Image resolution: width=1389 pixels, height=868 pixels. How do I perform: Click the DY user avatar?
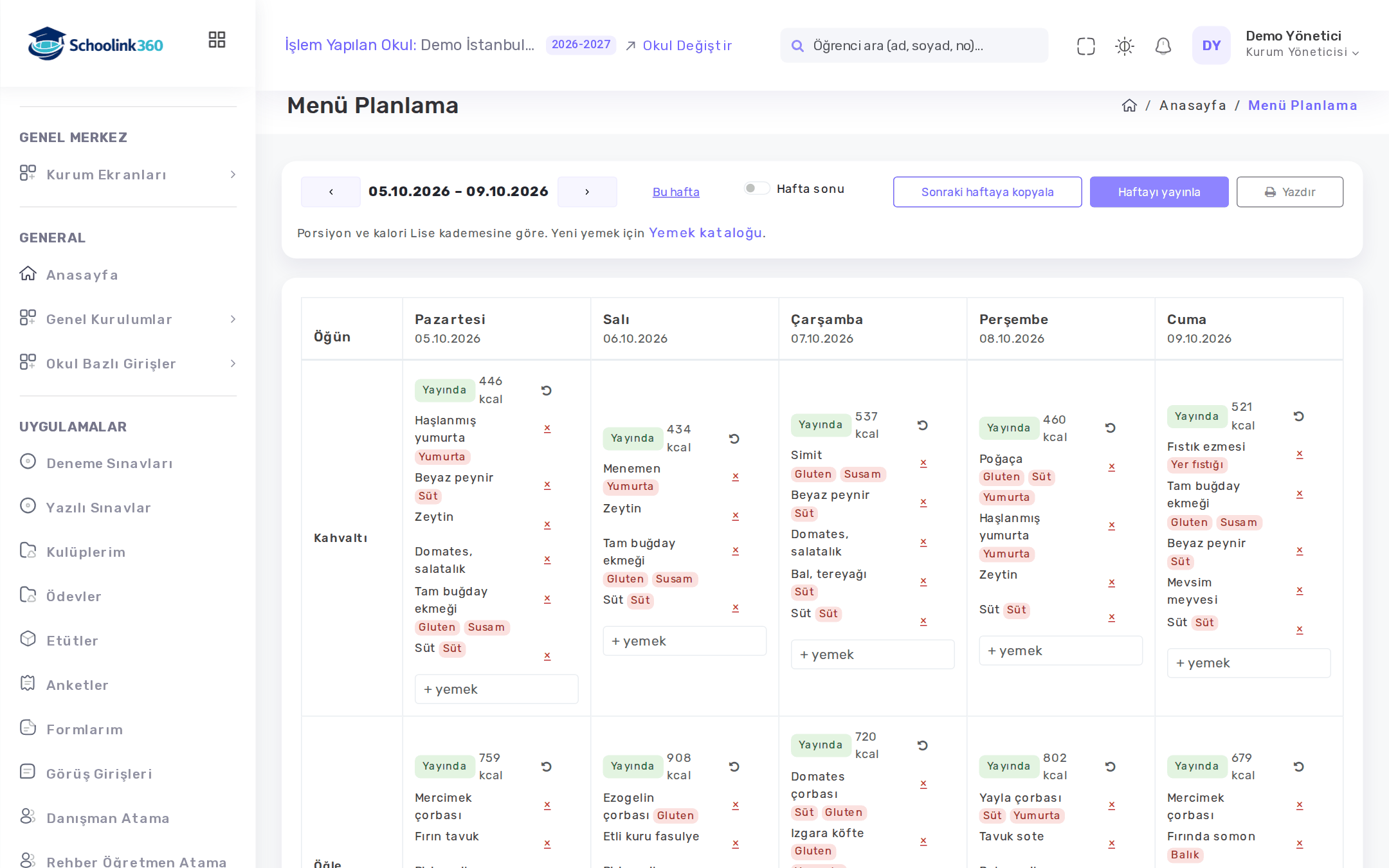[x=1211, y=46]
